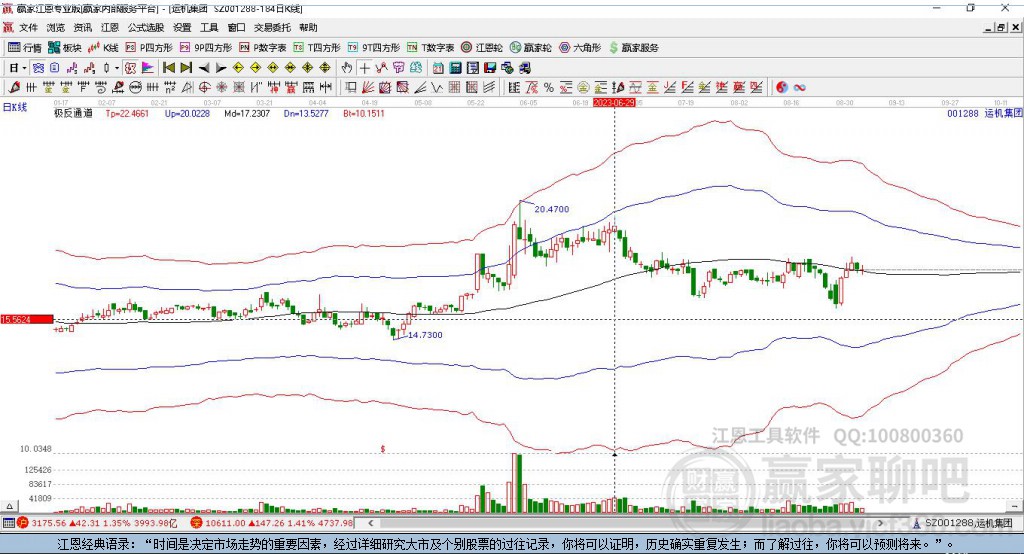This screenshot has height=554, width=1024.
Task: Open the 板块 sectors view
Action: pyautogui.click(x=65, y=48)
